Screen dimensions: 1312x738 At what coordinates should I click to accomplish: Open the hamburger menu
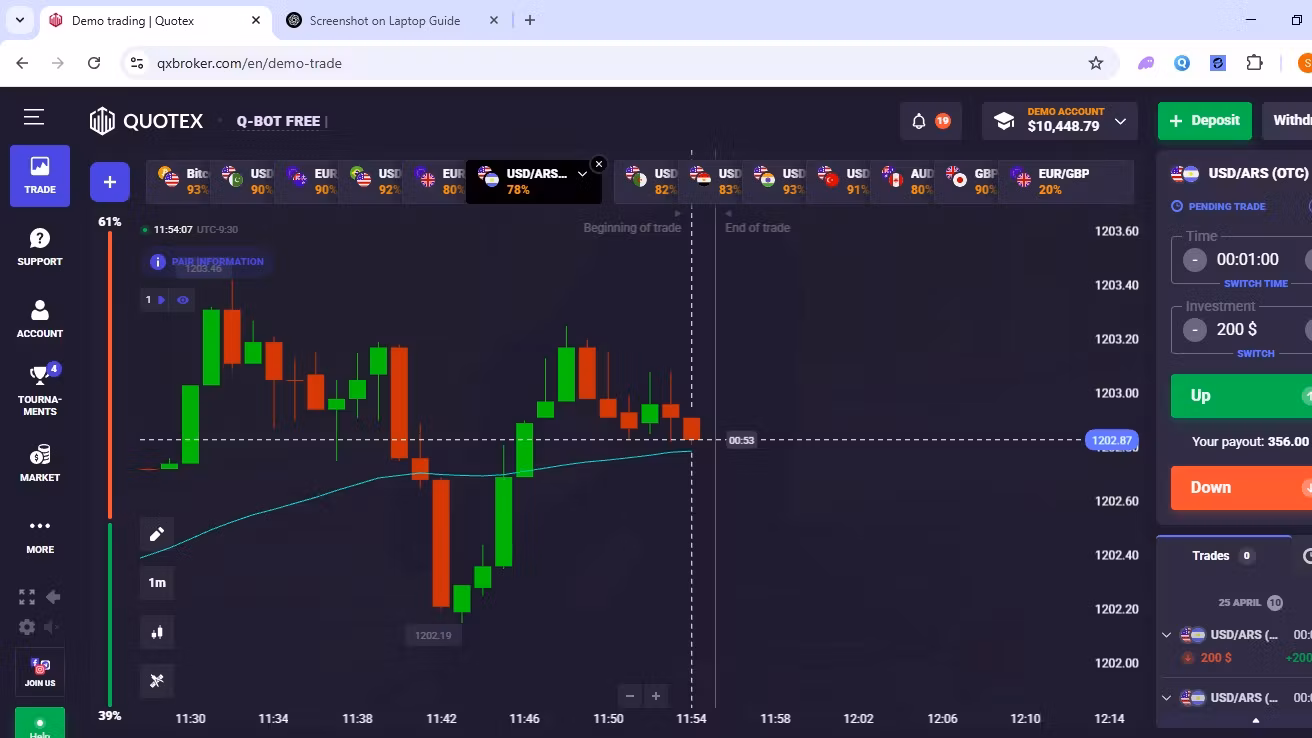coord(33,116)
